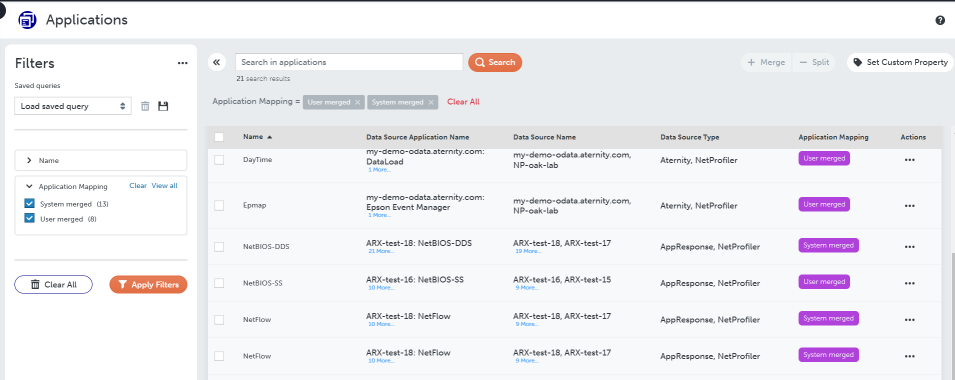Image resolution: width=955 pixels, height=380 pixels.
Task: Open the help question mark icon
Action: (x=940, y=20)
